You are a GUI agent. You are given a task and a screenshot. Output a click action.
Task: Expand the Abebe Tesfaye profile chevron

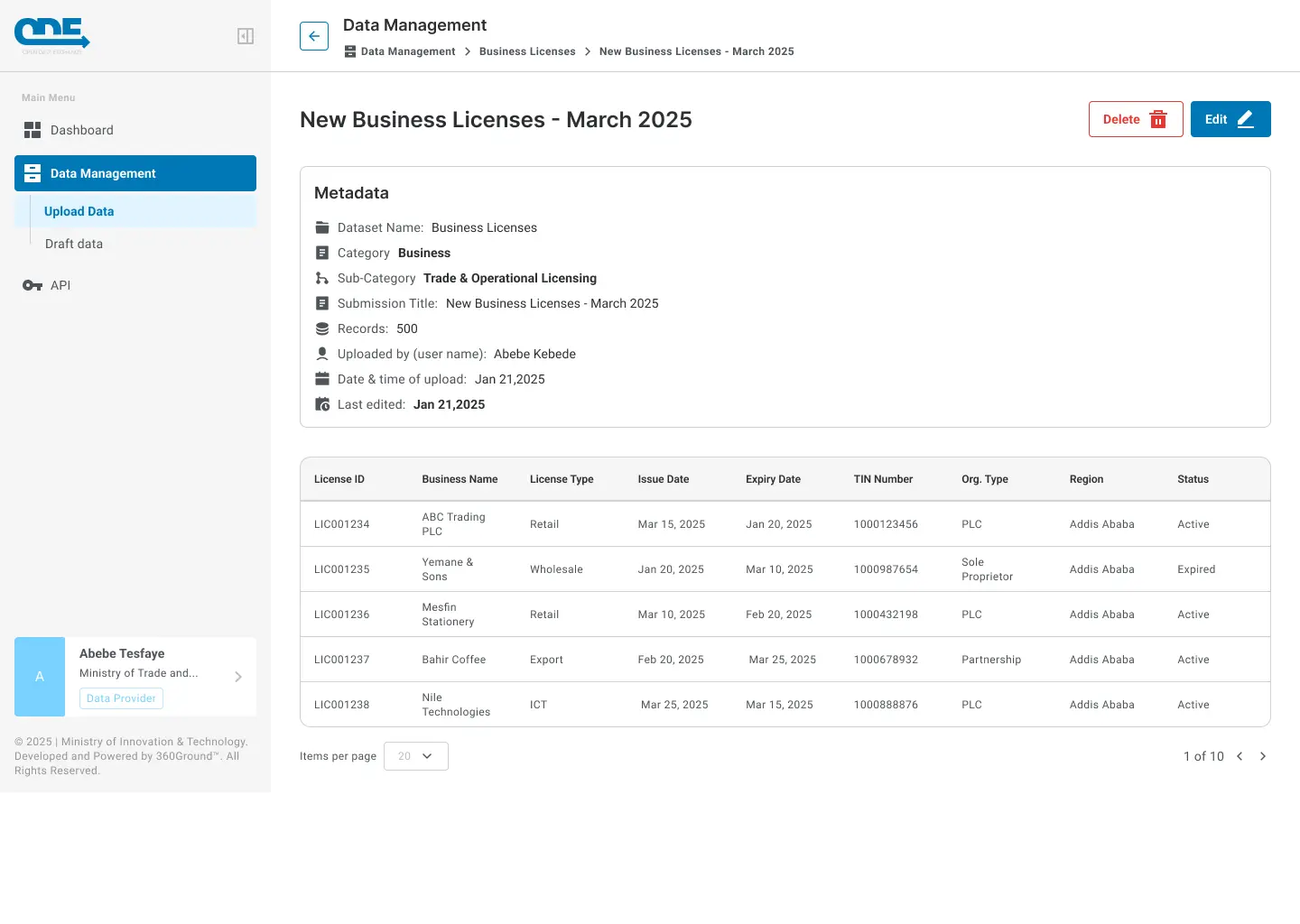pyautogui.click(x=238, y=677)
